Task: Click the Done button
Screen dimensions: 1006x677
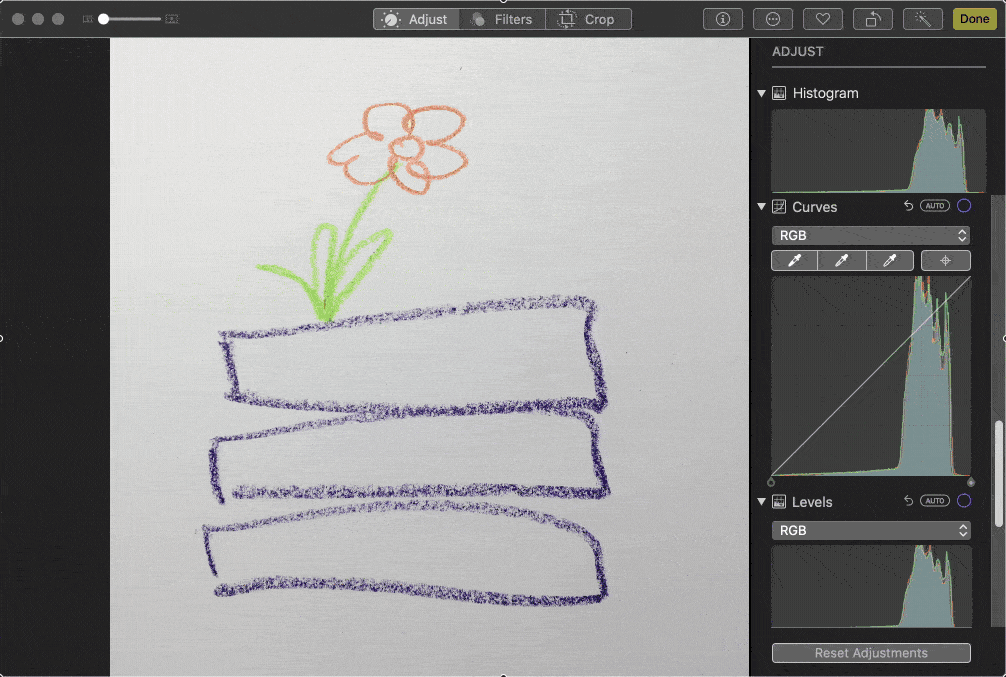Action: pyautogui.click(x=975, y=19)
